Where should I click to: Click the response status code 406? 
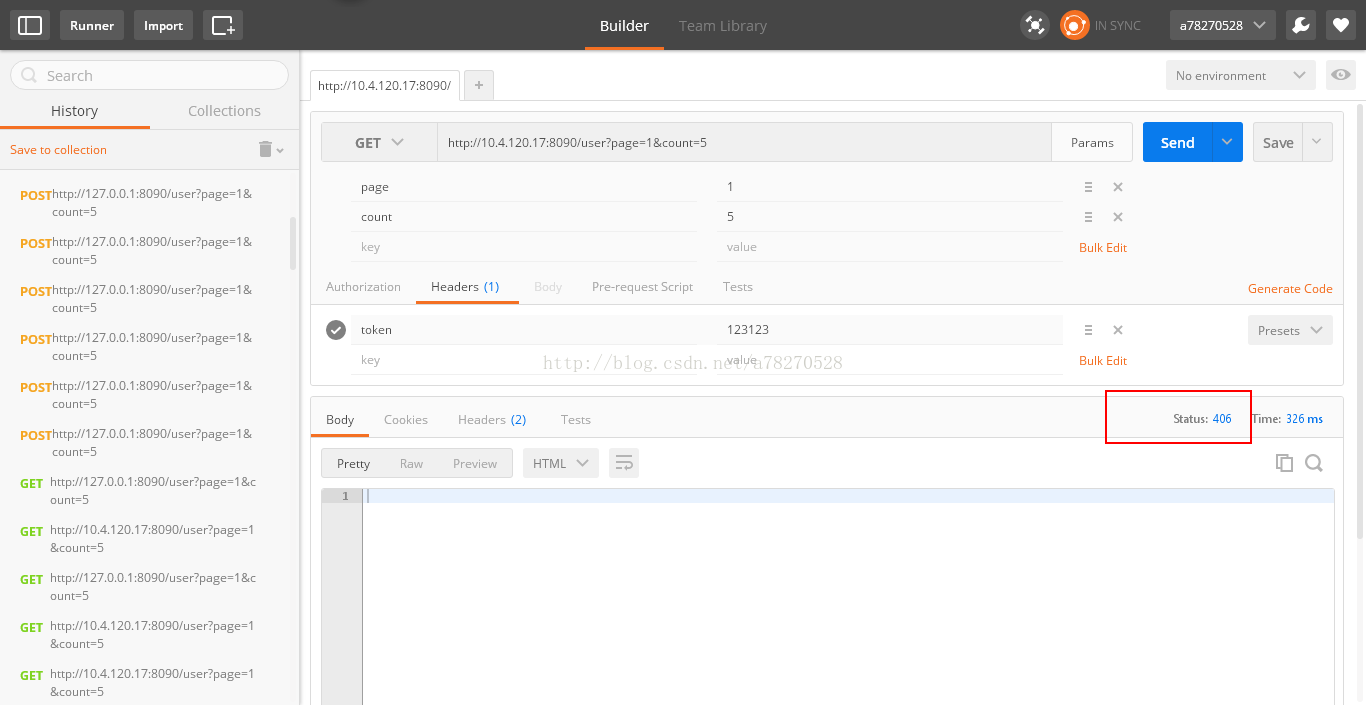click(x=1222, y=419)
